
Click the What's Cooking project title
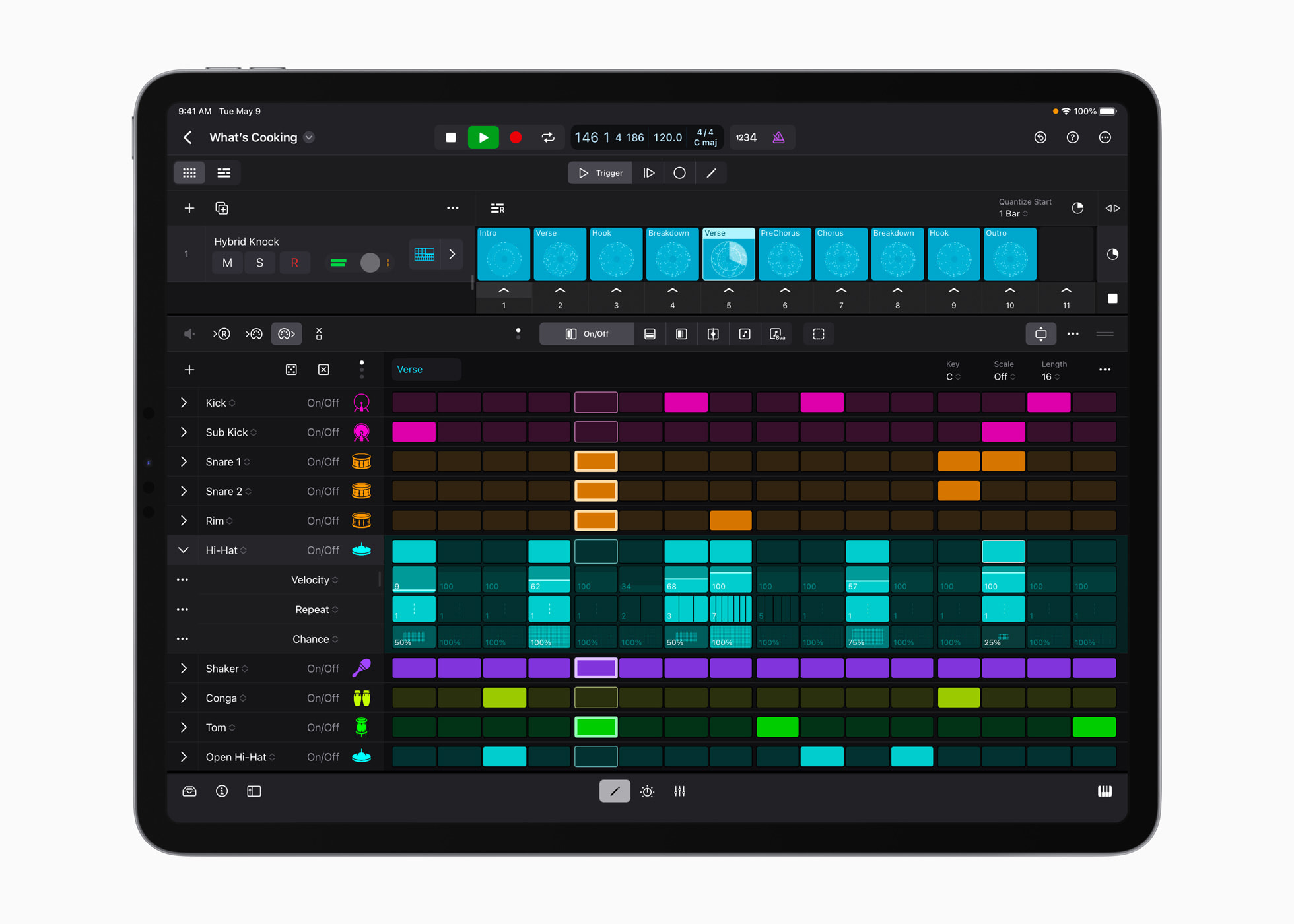254,137
